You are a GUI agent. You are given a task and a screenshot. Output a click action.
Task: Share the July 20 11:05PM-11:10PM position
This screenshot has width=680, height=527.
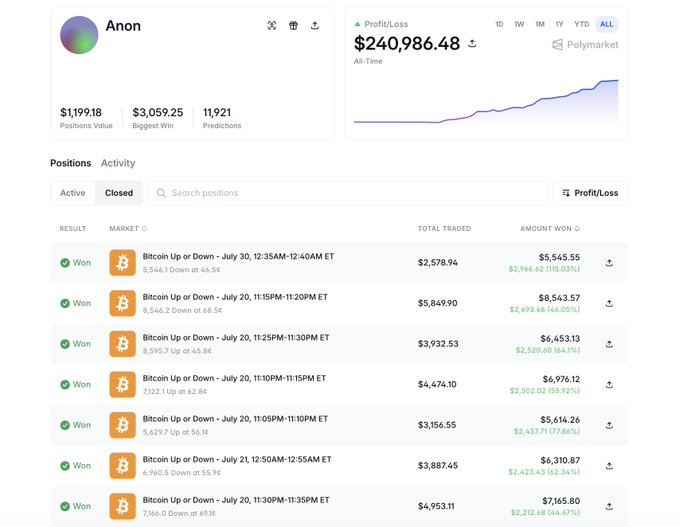point(609,425)
